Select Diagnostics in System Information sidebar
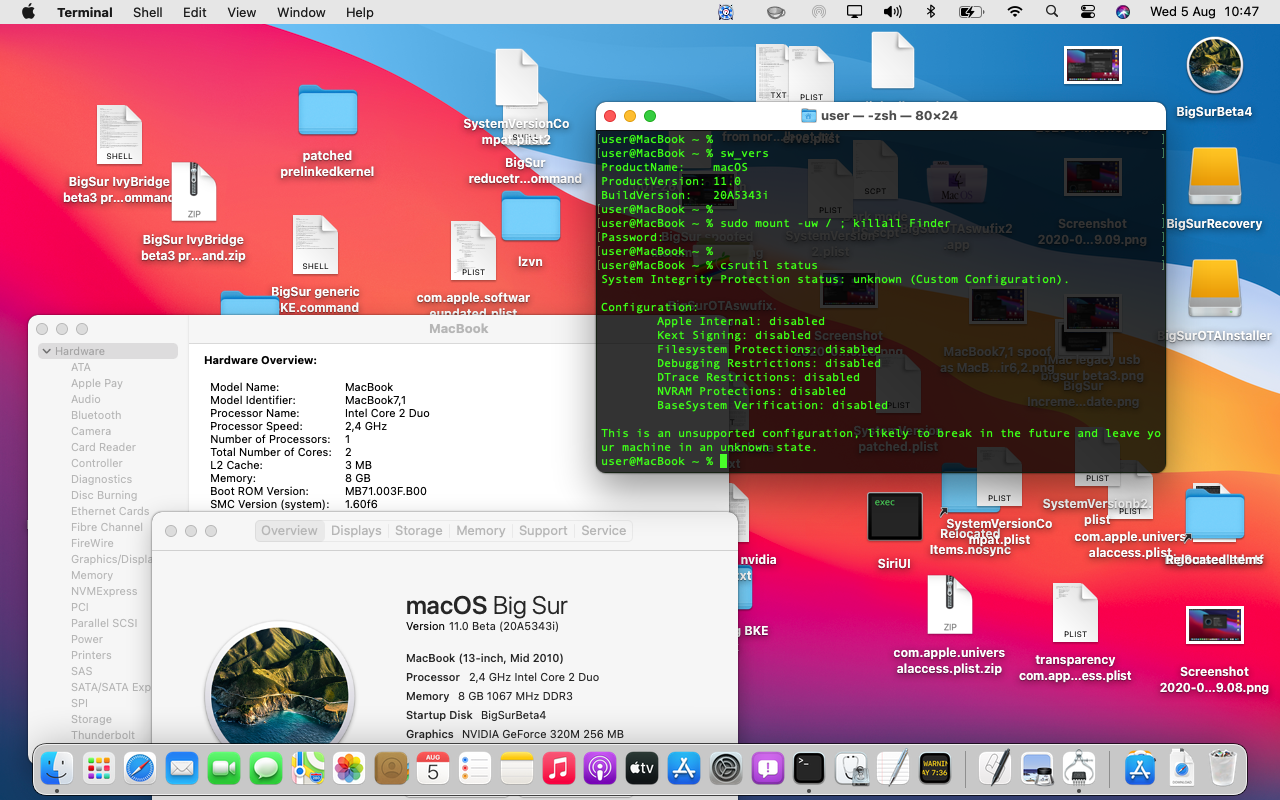1280x800 pixels. point(102,479)
